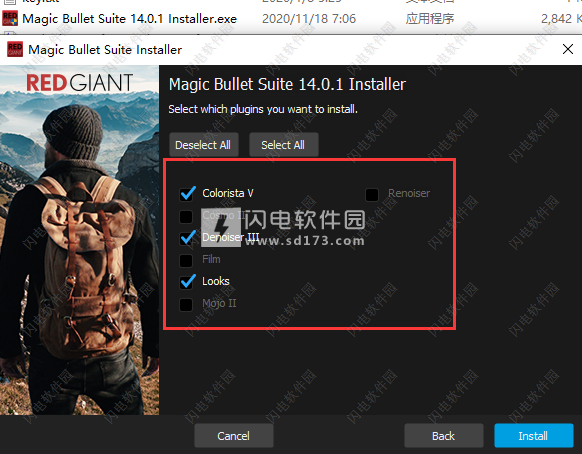
Task: Tick the Film plugin checkbox
Action: [x=186, y=260]
